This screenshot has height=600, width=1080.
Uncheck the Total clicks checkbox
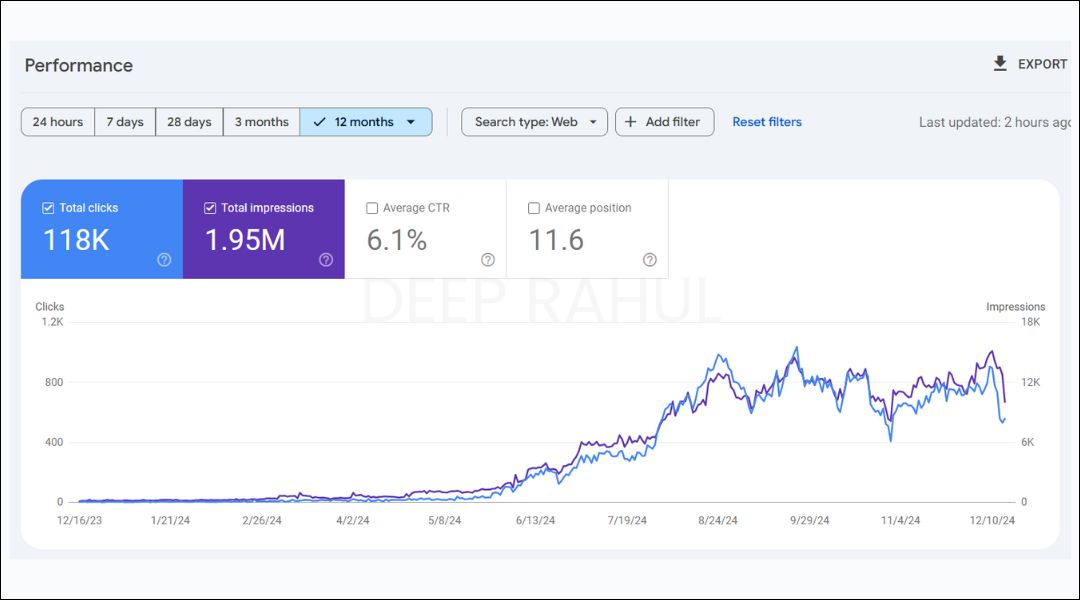47,207
